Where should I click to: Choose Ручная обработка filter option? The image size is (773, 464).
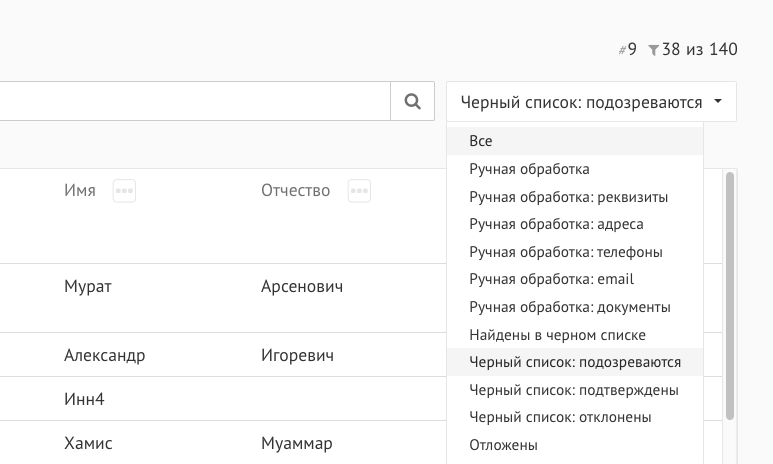575,169
